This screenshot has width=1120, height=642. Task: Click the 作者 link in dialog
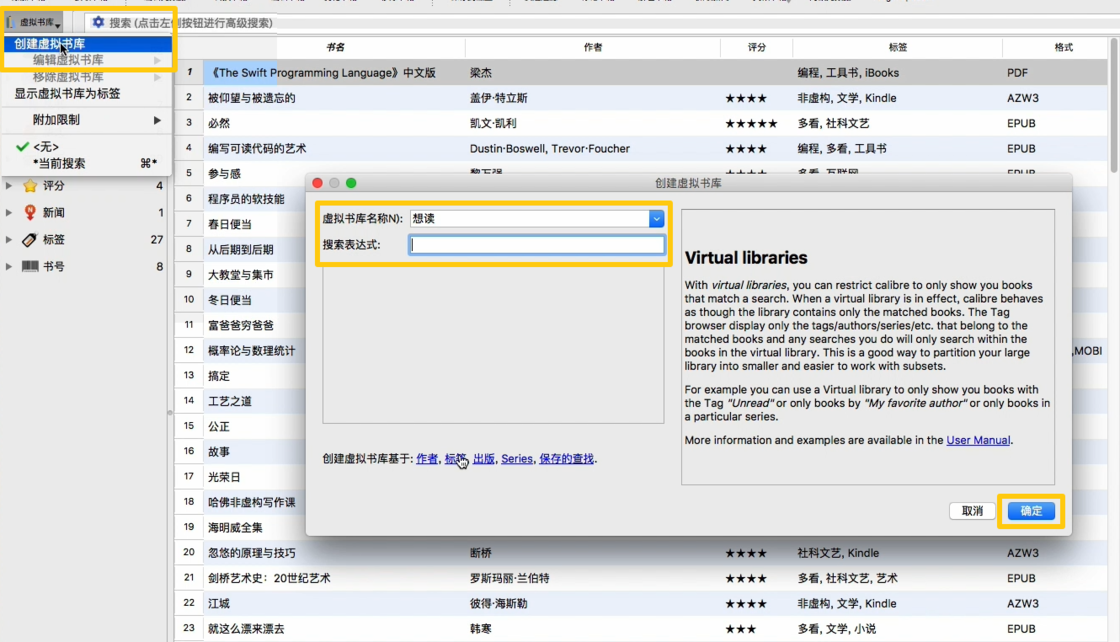pyautogui.click(x=427, y=458)
